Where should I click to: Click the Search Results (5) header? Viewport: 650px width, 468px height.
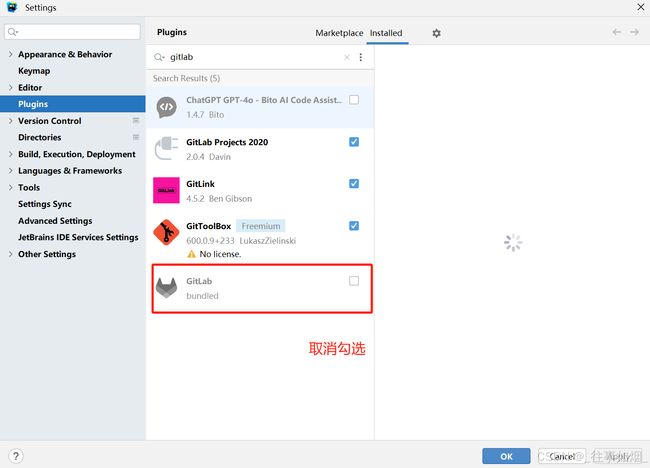pyautogui.click(x=186, y=78)
